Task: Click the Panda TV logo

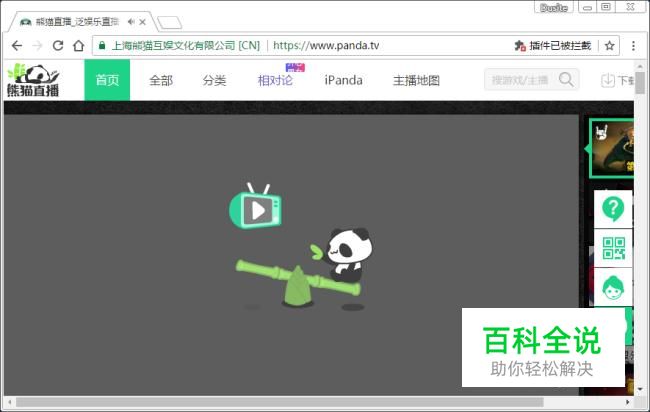Action: pyautogui.click(x=34, y=80)
